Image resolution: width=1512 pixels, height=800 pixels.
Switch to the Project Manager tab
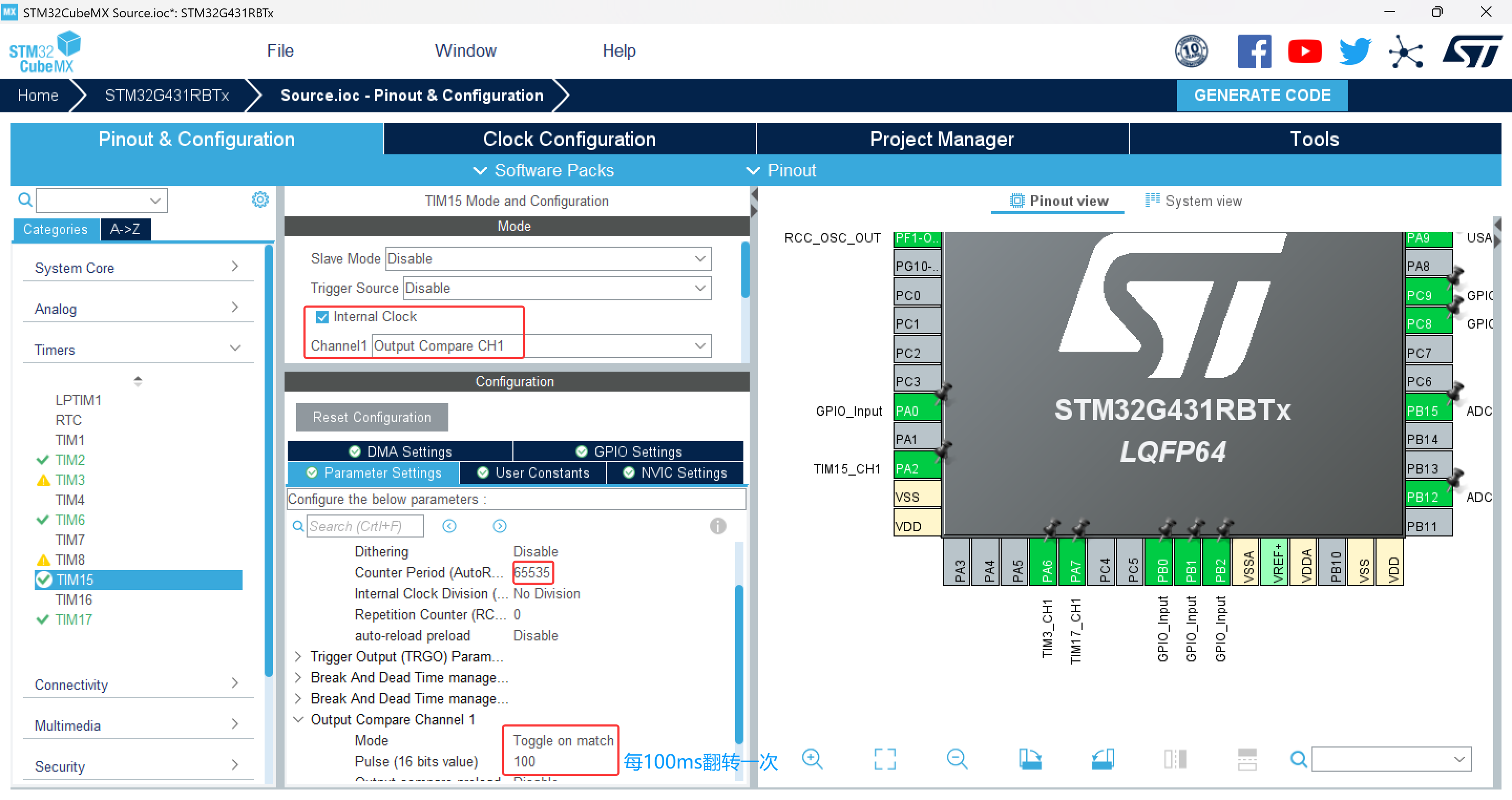[x=942, y=139]
